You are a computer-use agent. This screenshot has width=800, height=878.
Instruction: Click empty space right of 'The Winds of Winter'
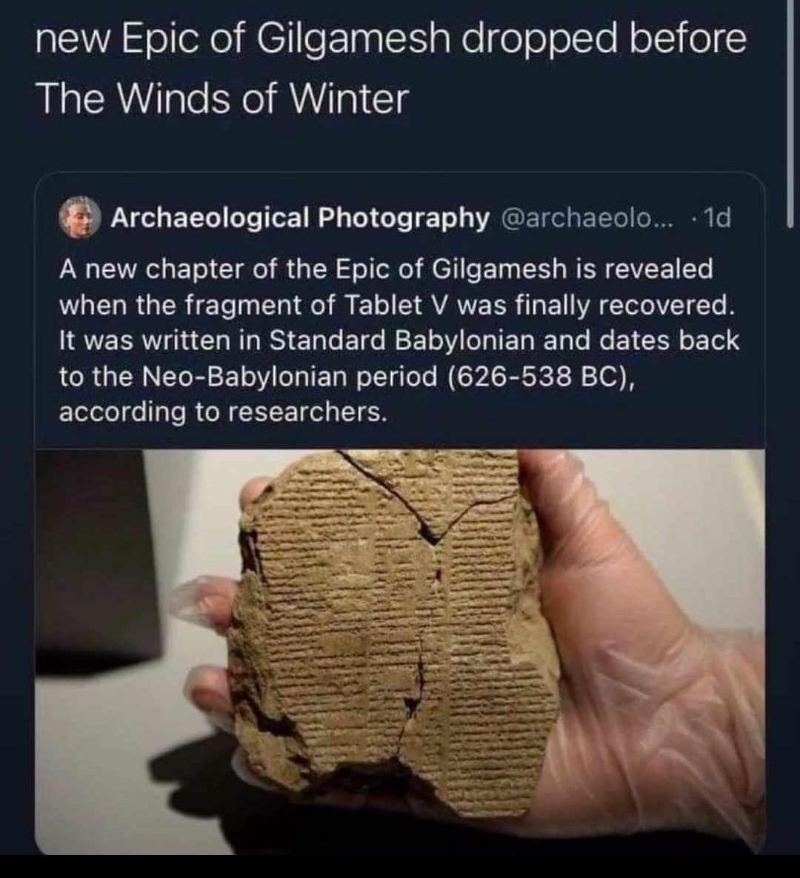point(588,99)
